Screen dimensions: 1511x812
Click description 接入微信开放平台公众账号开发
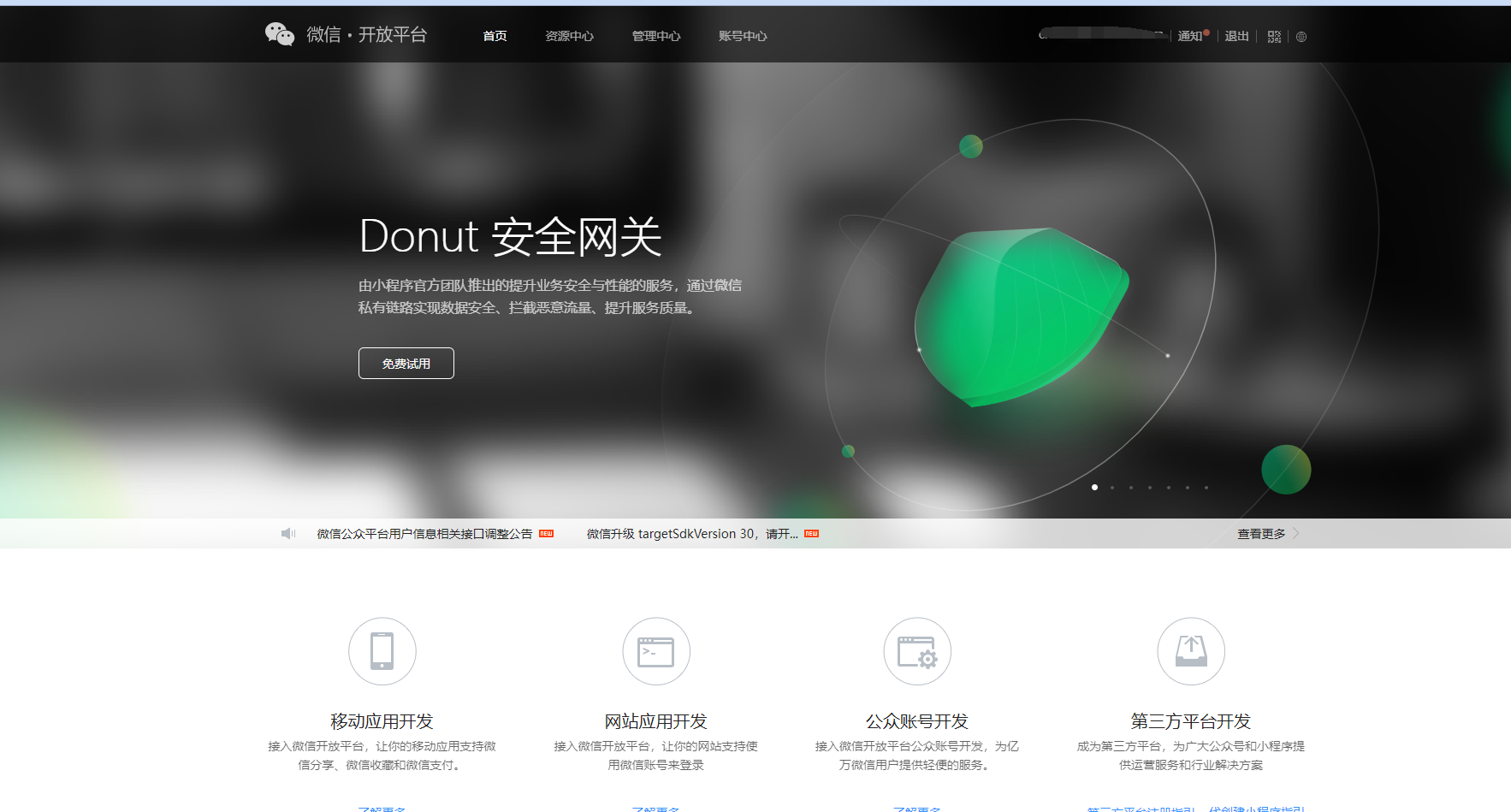point(917,756)
